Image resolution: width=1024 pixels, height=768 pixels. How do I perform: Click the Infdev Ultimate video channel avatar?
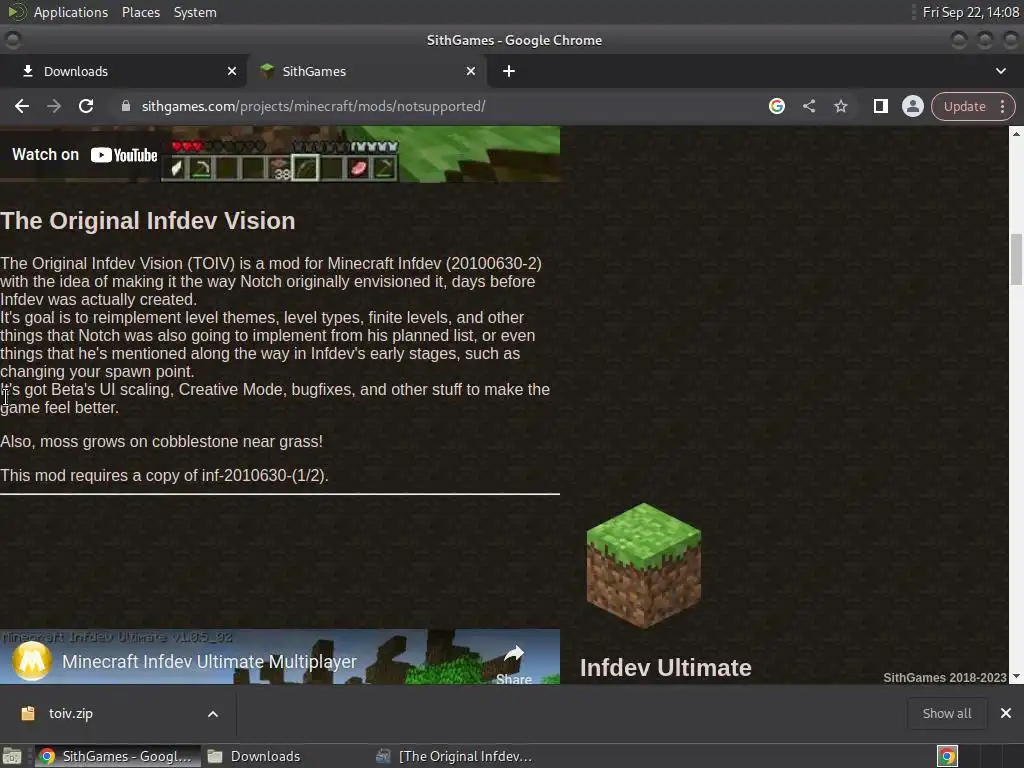31,660
